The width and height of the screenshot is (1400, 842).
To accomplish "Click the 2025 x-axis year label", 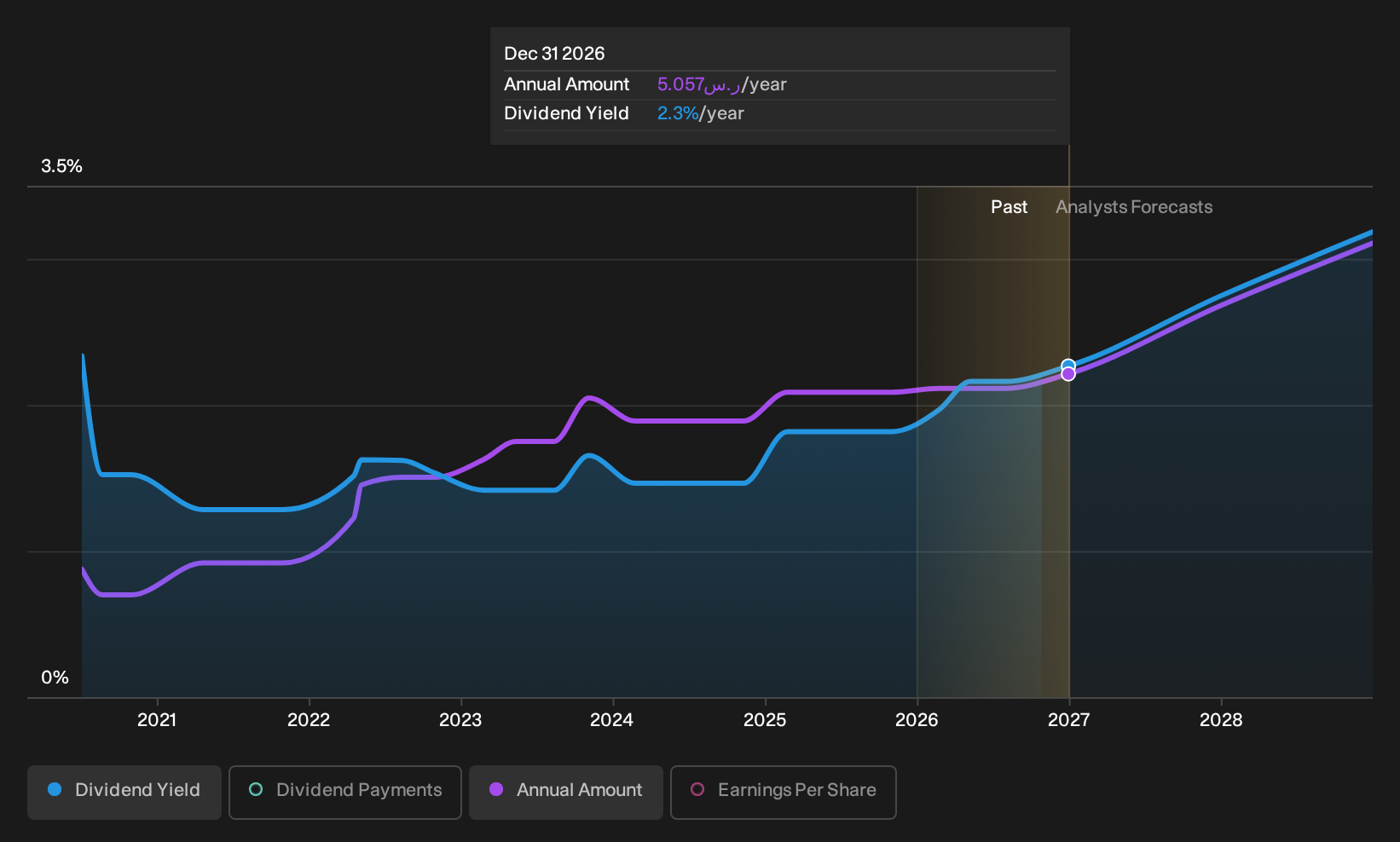I will [765, 720].
